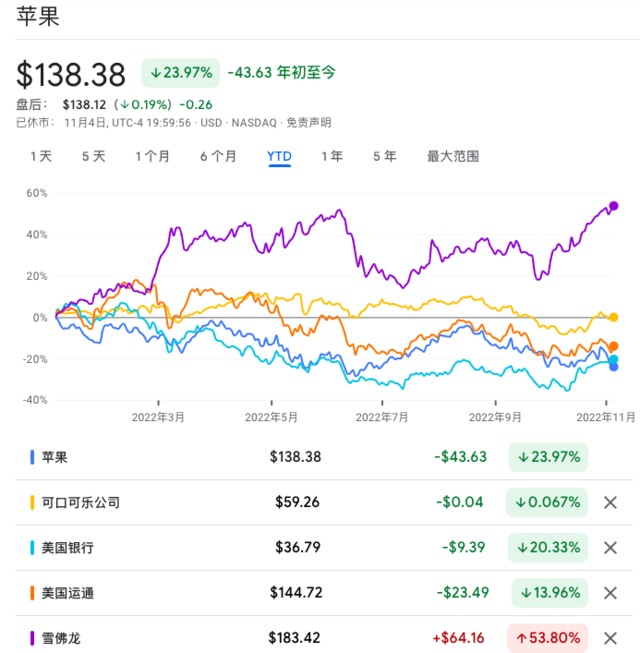
Task: Open the 免责声明 disclaimer link
Action: click(309, 122)
